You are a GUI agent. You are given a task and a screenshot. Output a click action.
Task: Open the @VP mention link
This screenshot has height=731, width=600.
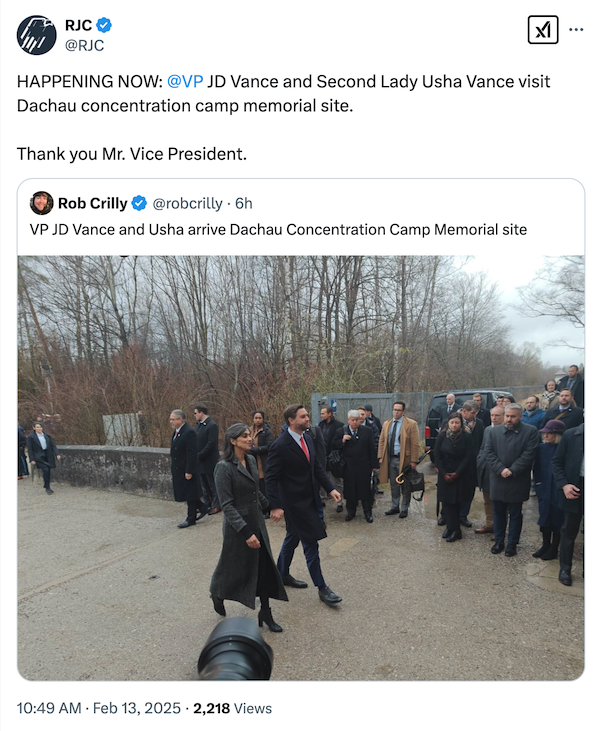[x=185, y=82]
